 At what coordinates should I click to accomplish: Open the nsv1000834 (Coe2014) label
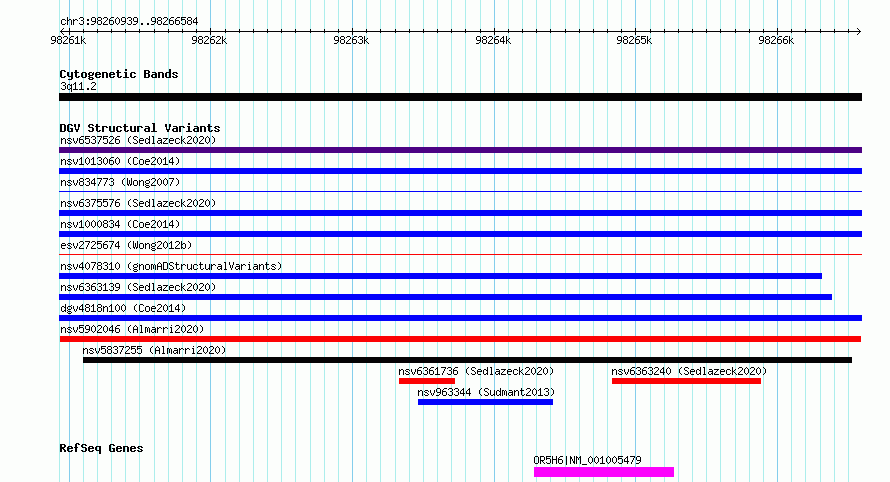click(120, 224)
